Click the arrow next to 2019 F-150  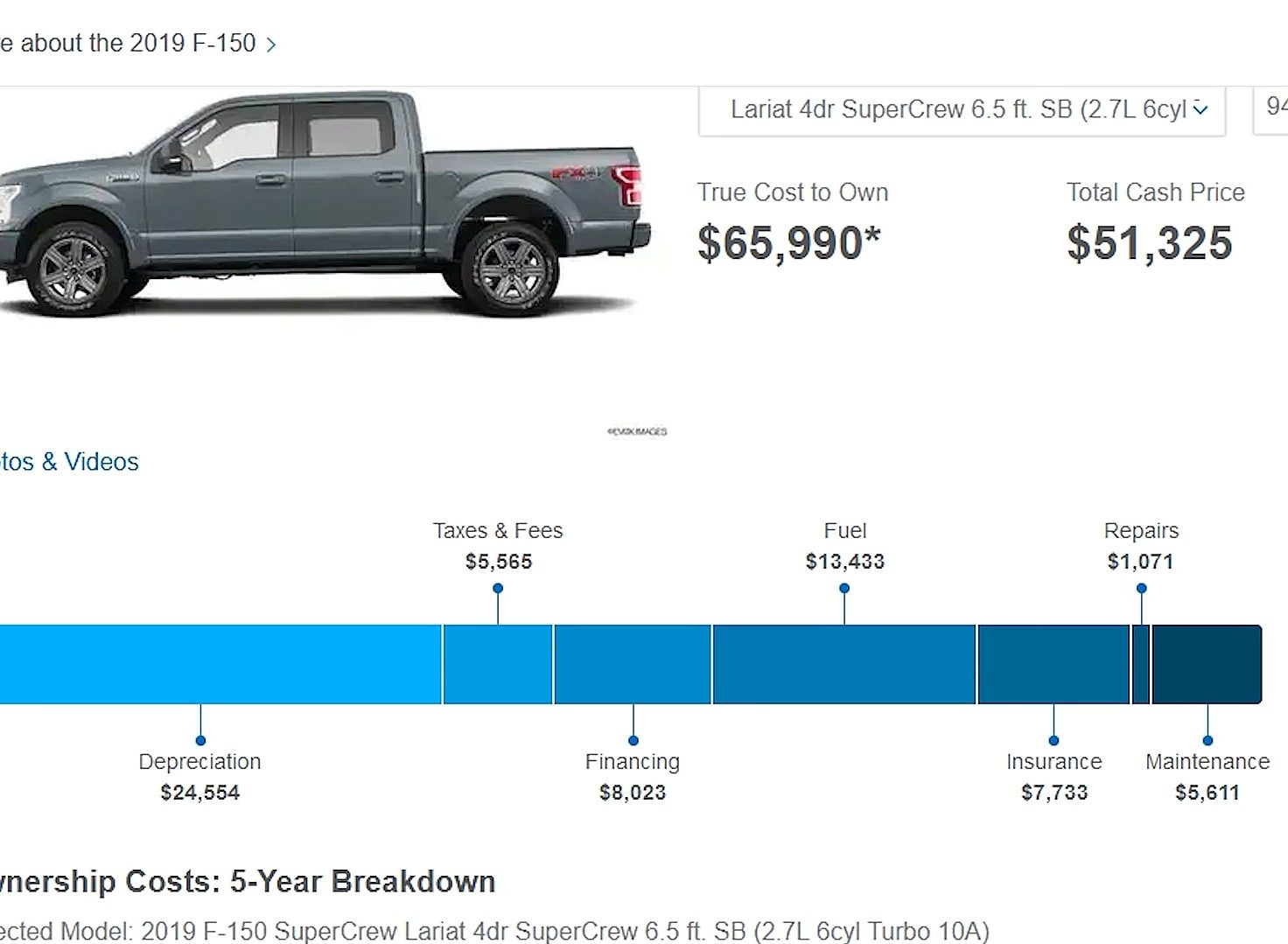pyautogui.click(x=271, y=45)
